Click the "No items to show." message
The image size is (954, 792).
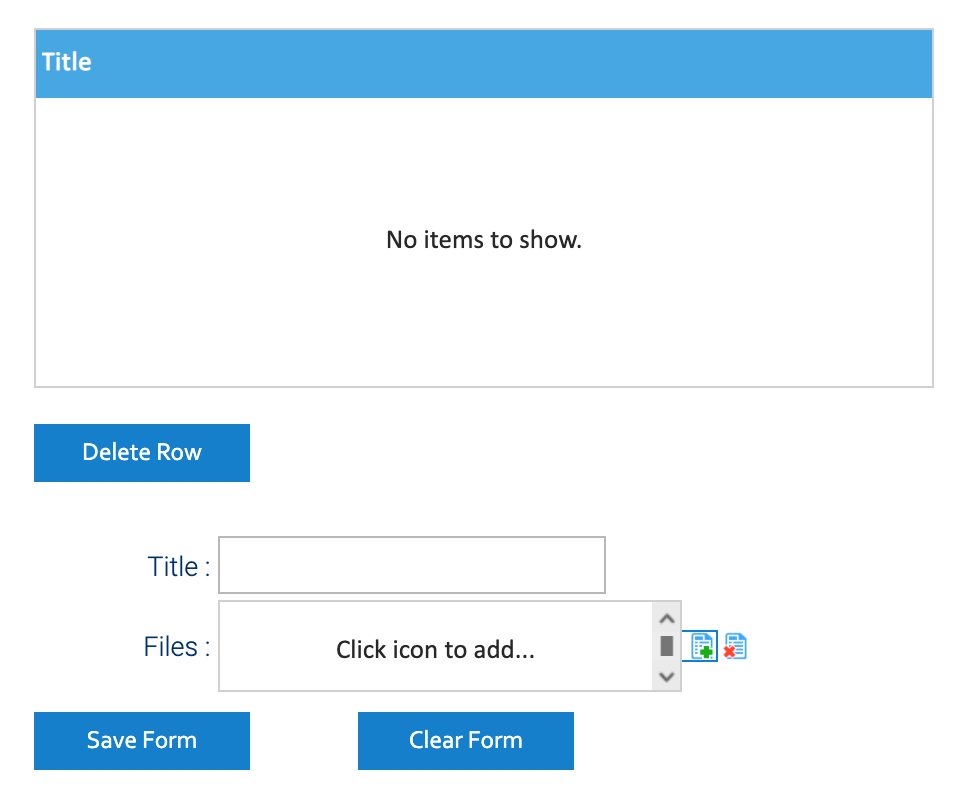point(483,240)
